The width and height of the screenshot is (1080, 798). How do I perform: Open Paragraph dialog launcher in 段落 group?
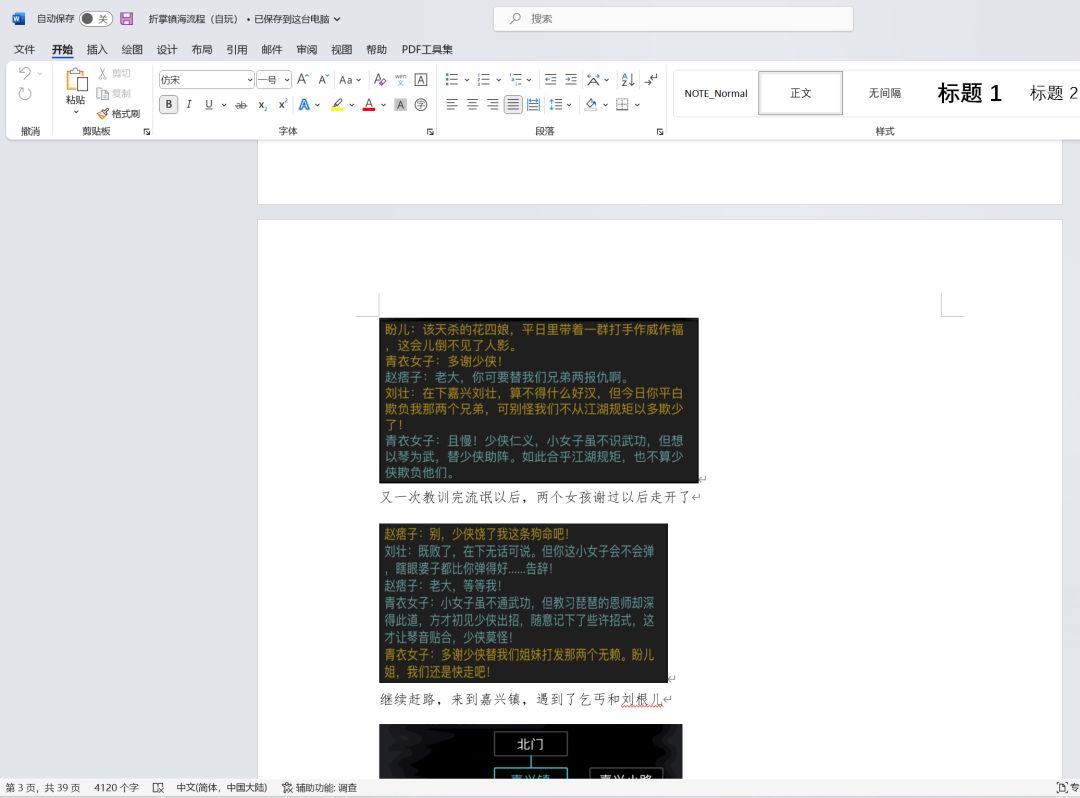(x=660, y=132)
